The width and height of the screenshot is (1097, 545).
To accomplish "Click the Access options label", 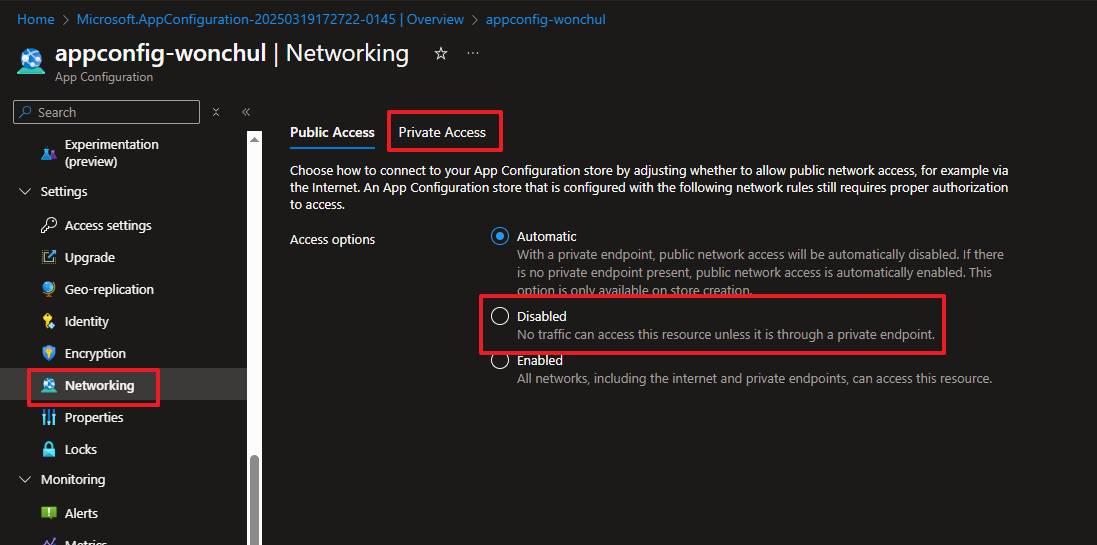I will click(332, 240).
